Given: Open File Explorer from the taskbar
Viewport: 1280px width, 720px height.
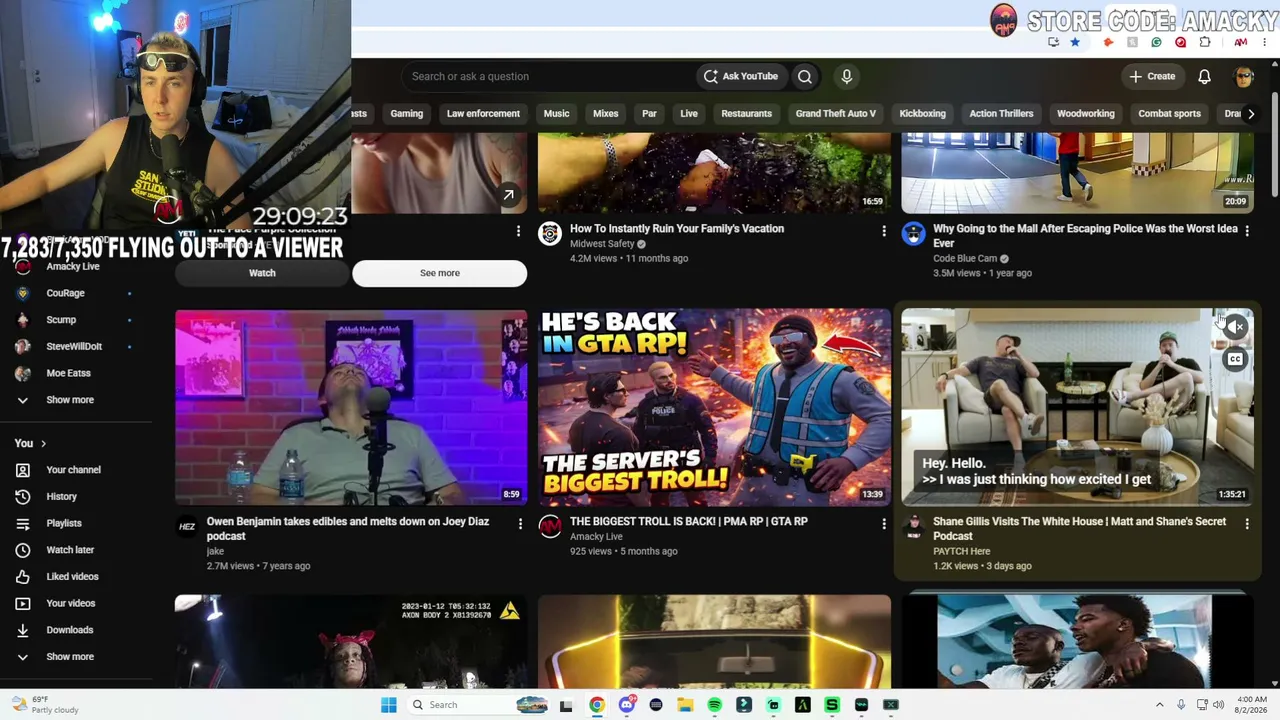Looking at the screenshot, I should [x=685, y=705].
